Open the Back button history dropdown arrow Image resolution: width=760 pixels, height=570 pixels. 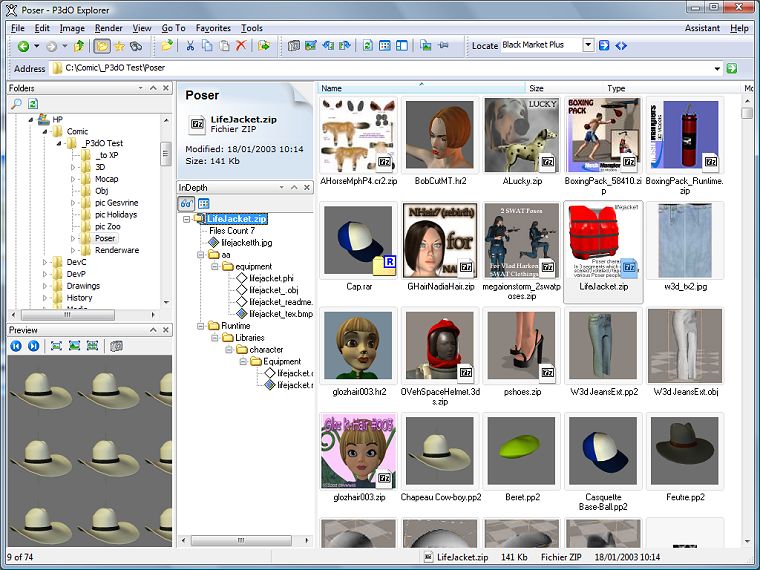tap(37, 46)
